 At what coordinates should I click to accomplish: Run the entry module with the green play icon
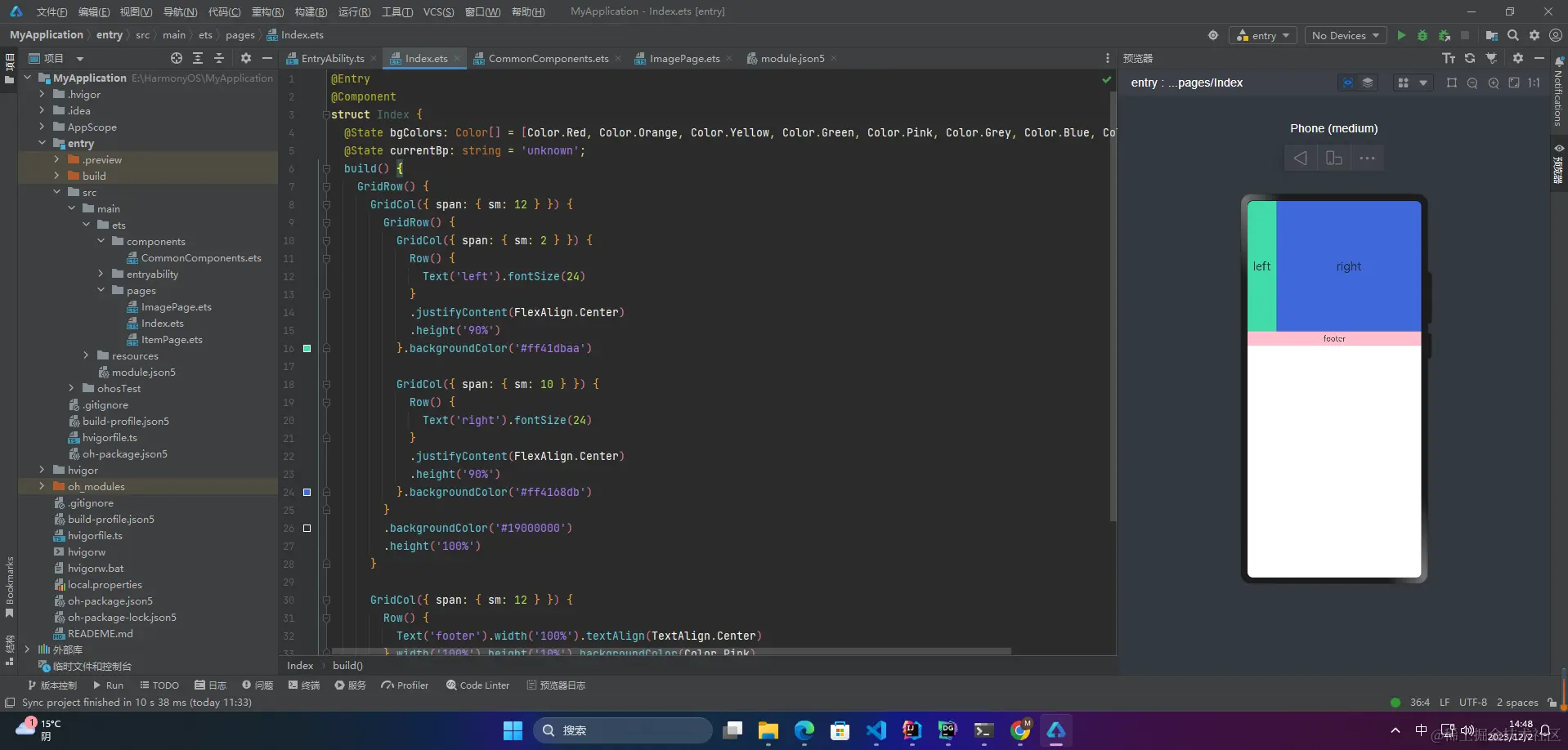1401,35
